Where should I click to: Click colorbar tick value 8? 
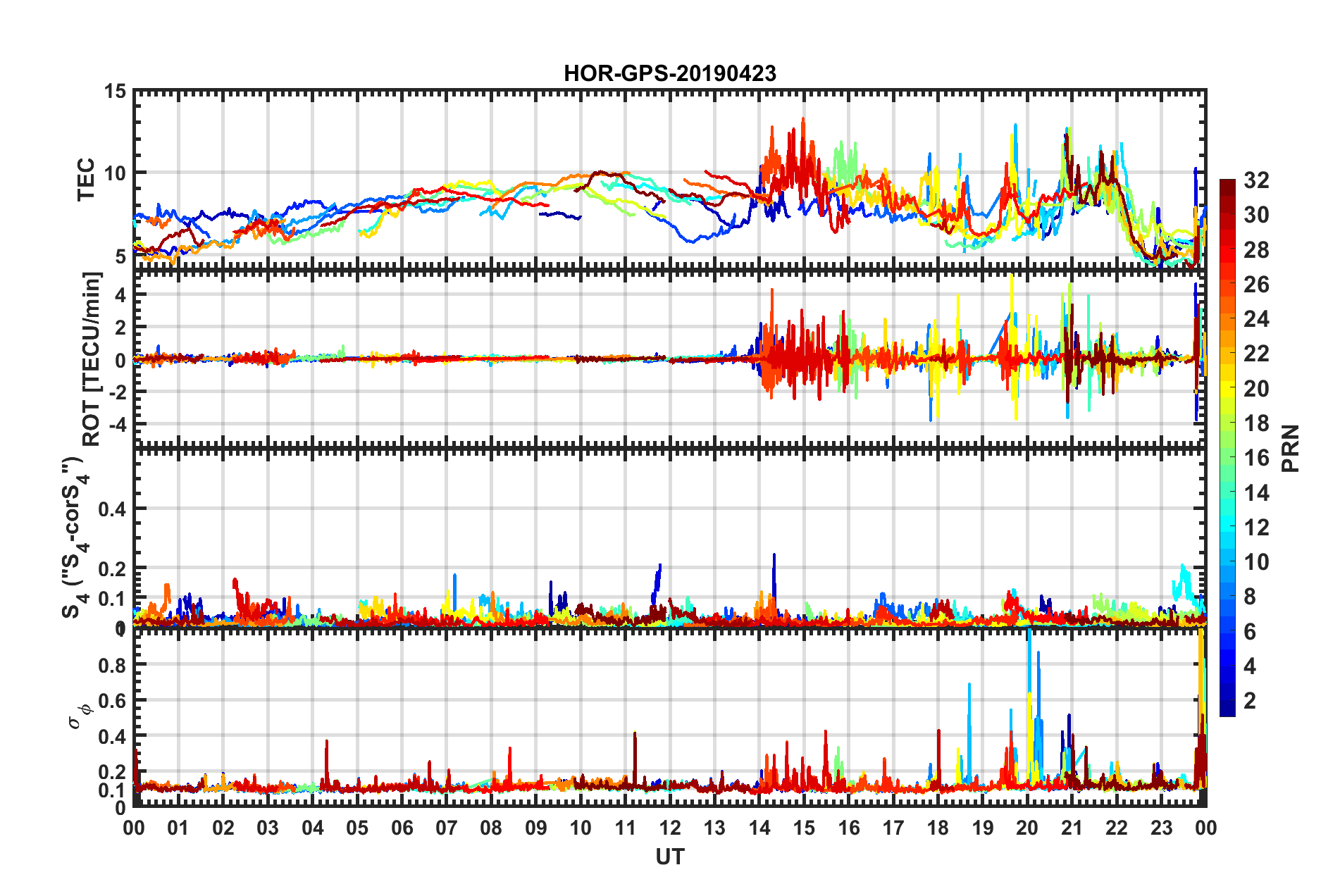point(1250,597)
